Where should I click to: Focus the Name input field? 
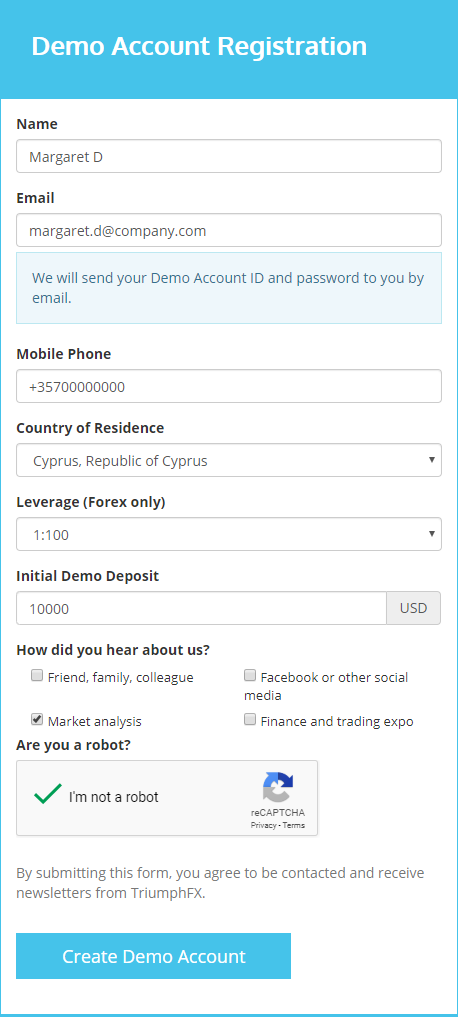[x=229, y=156]
